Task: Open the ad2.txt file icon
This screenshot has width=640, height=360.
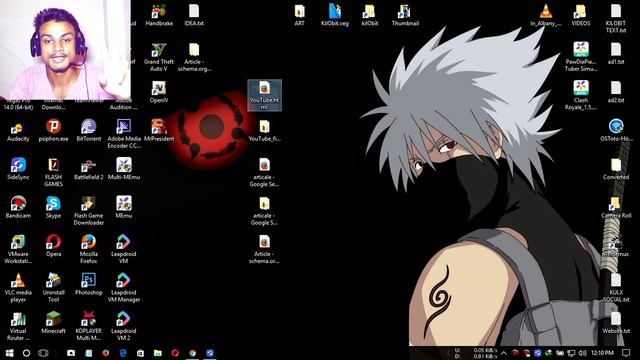Action: 616,92
